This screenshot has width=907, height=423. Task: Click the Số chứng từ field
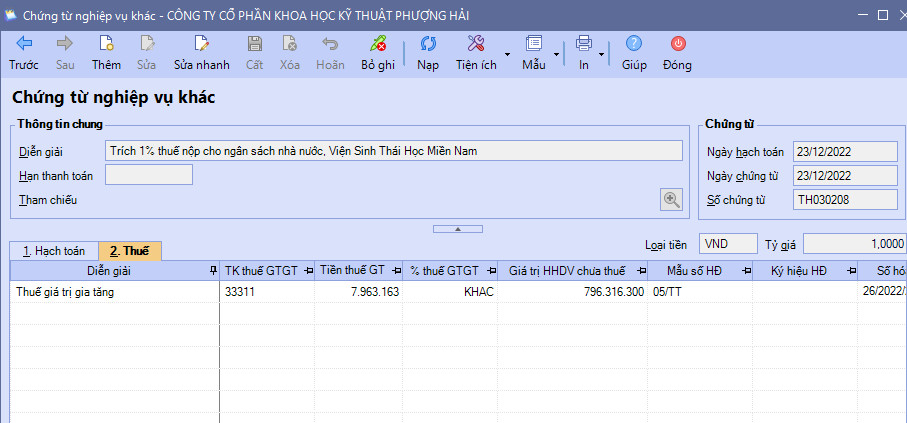click(x=845, y=200)
